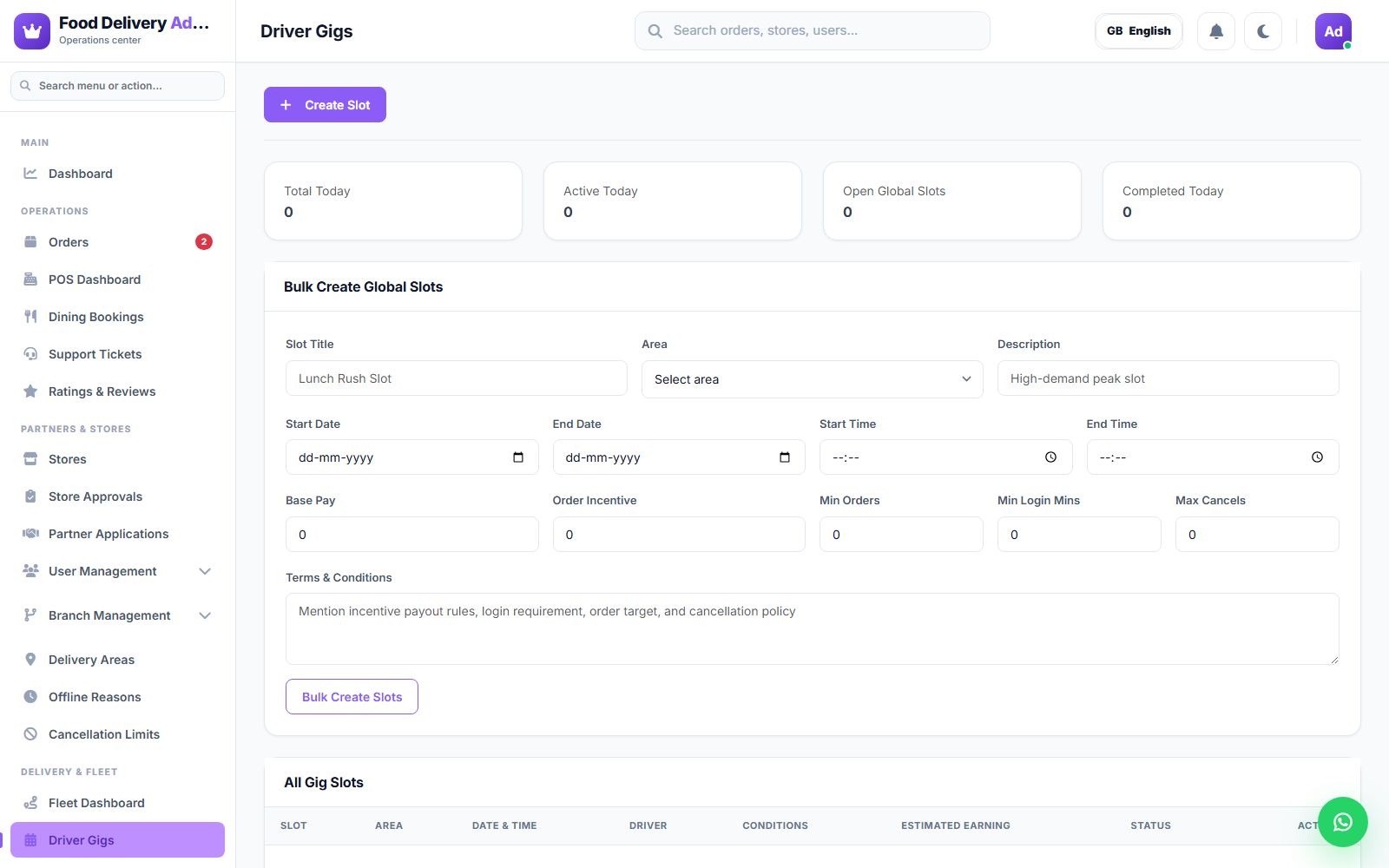Screen dimensions: 1389x868
Task: Open the Start Time clock picker
Action: [1050, 457]
